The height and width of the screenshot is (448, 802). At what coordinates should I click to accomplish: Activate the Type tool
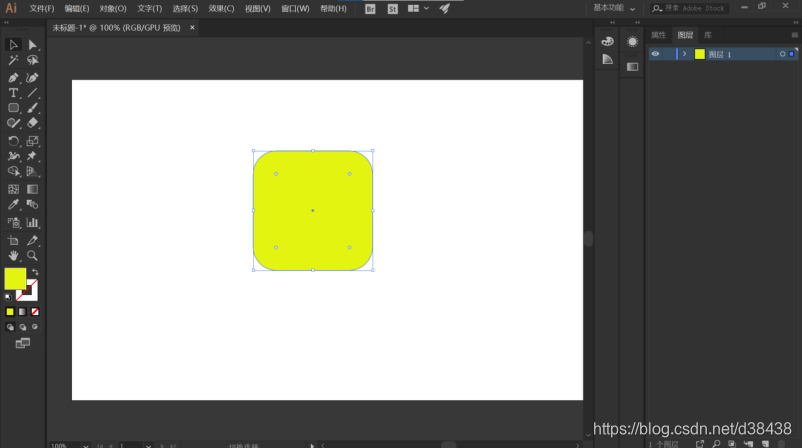coord(13,93)
